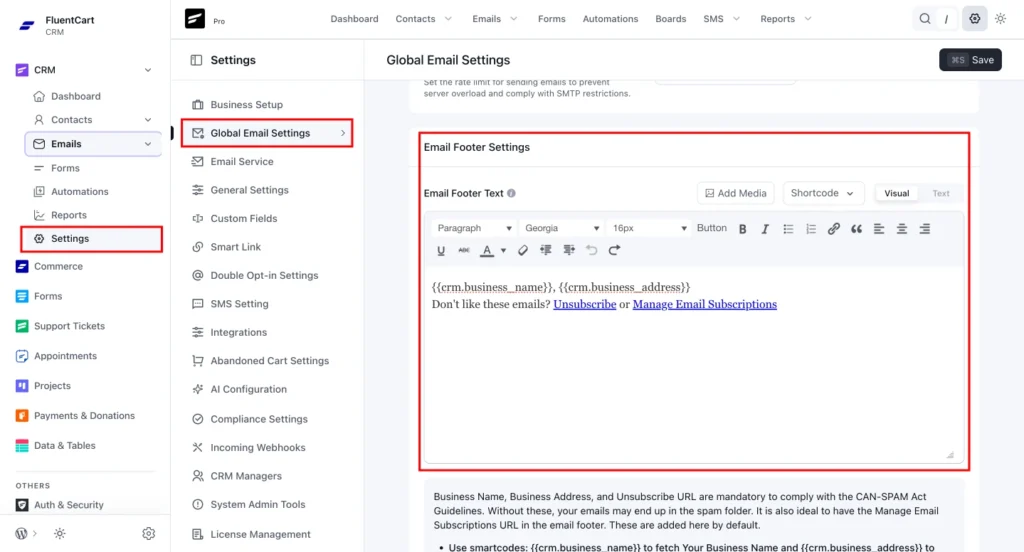Apply strikethrough formatting
Viewport: 1024px width, 552px height.
click(x=464, y=250)
